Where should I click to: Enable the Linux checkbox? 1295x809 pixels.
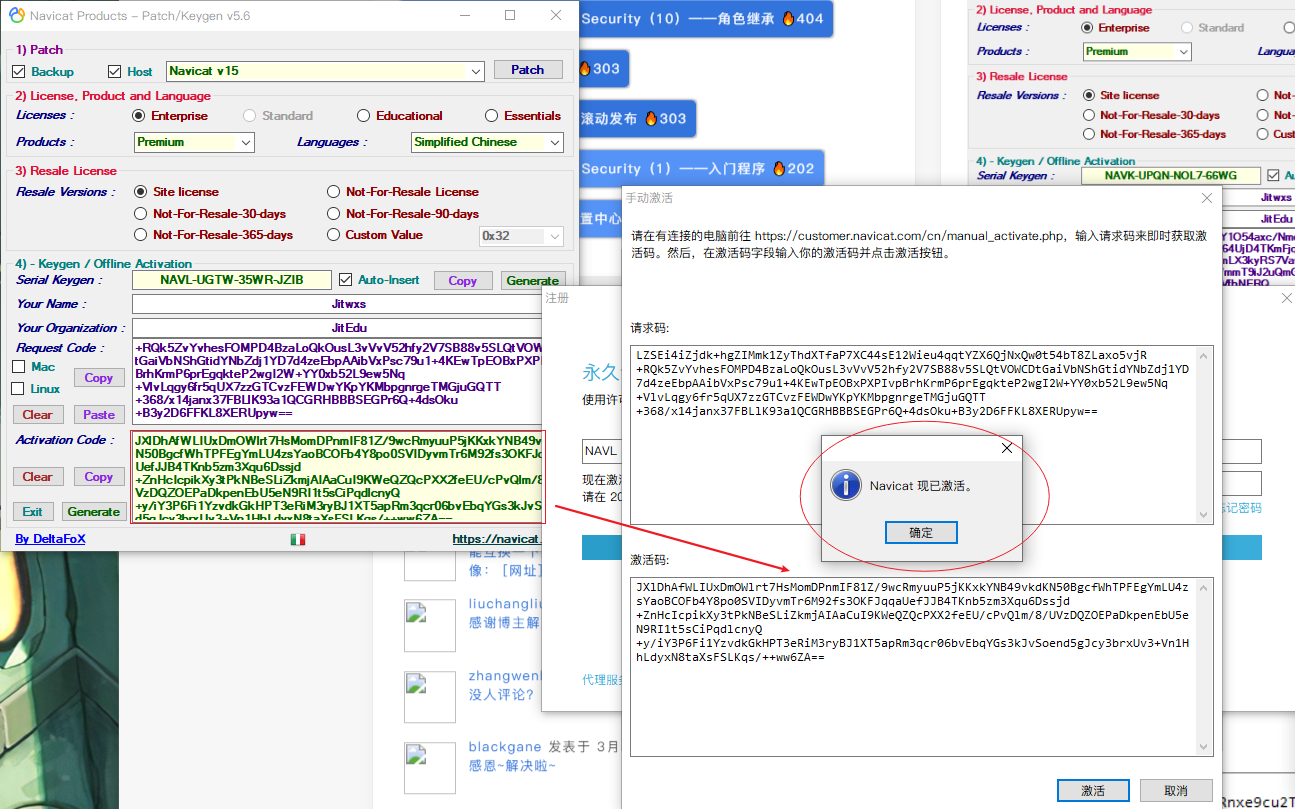(18, 389)
